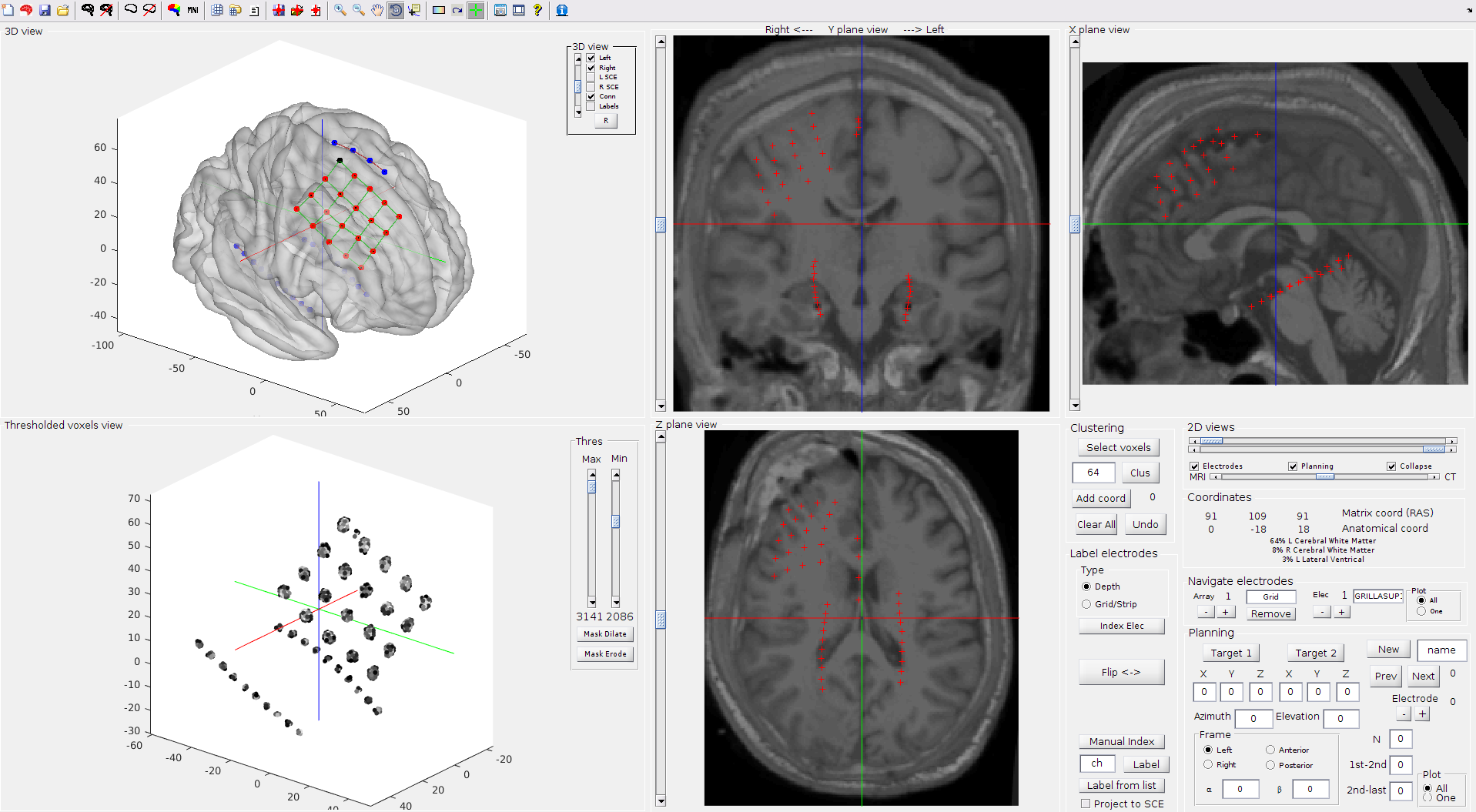
Task: Click the MRI to CT blend slider
Action: pyautogui.click(x=1324, y=477)
